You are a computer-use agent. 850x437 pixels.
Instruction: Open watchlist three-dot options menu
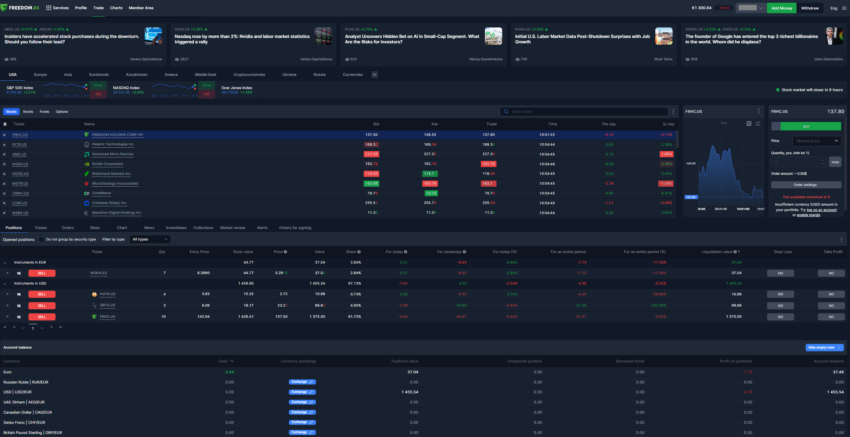[x=673, y=111]
